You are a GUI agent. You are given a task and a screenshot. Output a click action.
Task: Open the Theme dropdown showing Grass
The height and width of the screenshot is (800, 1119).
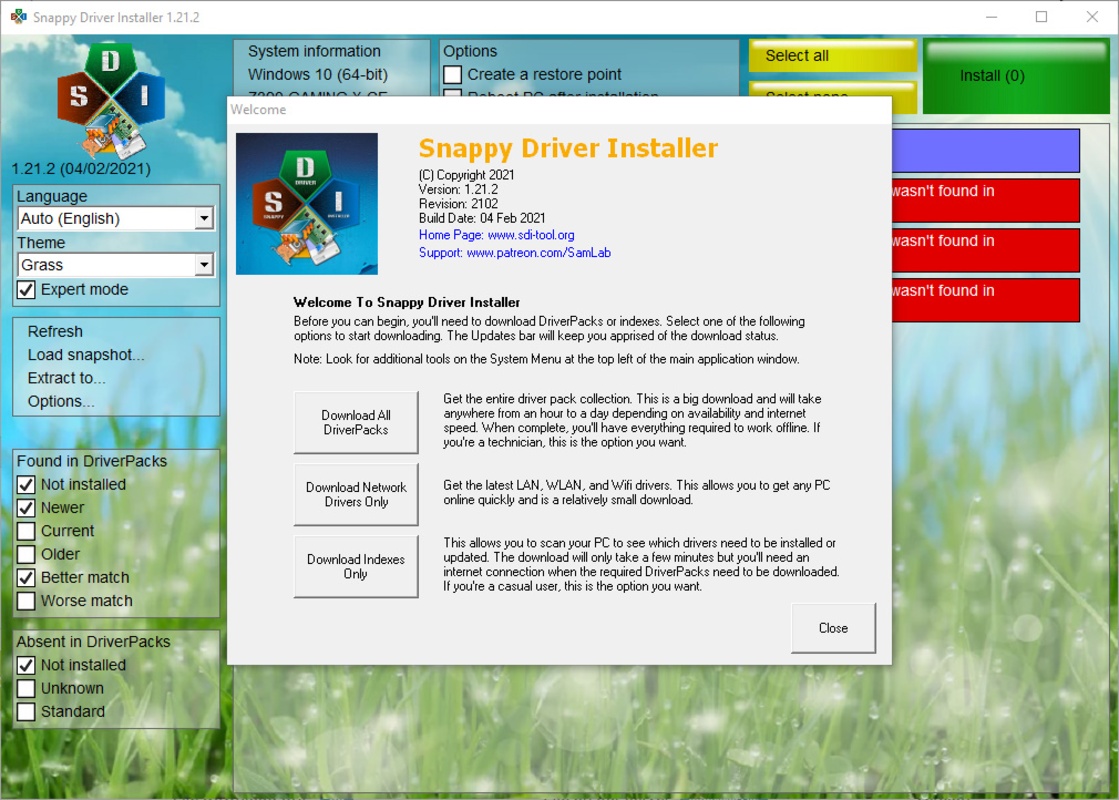[206, 264]
